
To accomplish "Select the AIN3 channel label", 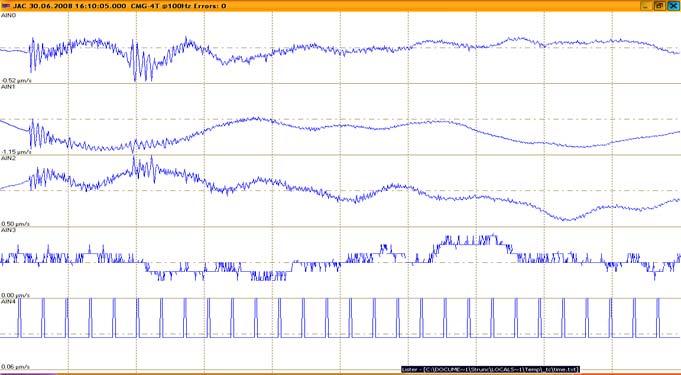I will 9,230.
